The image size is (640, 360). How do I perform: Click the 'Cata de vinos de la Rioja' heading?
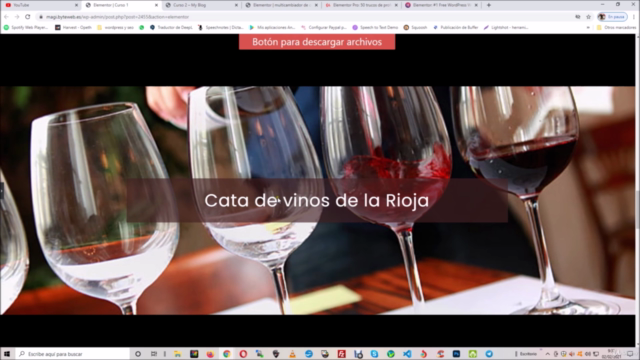click(317, 200)
